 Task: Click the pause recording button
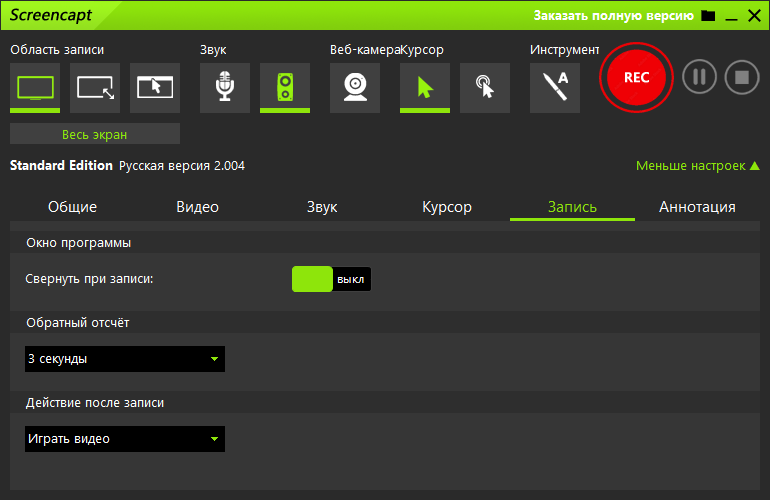[699, 77]
